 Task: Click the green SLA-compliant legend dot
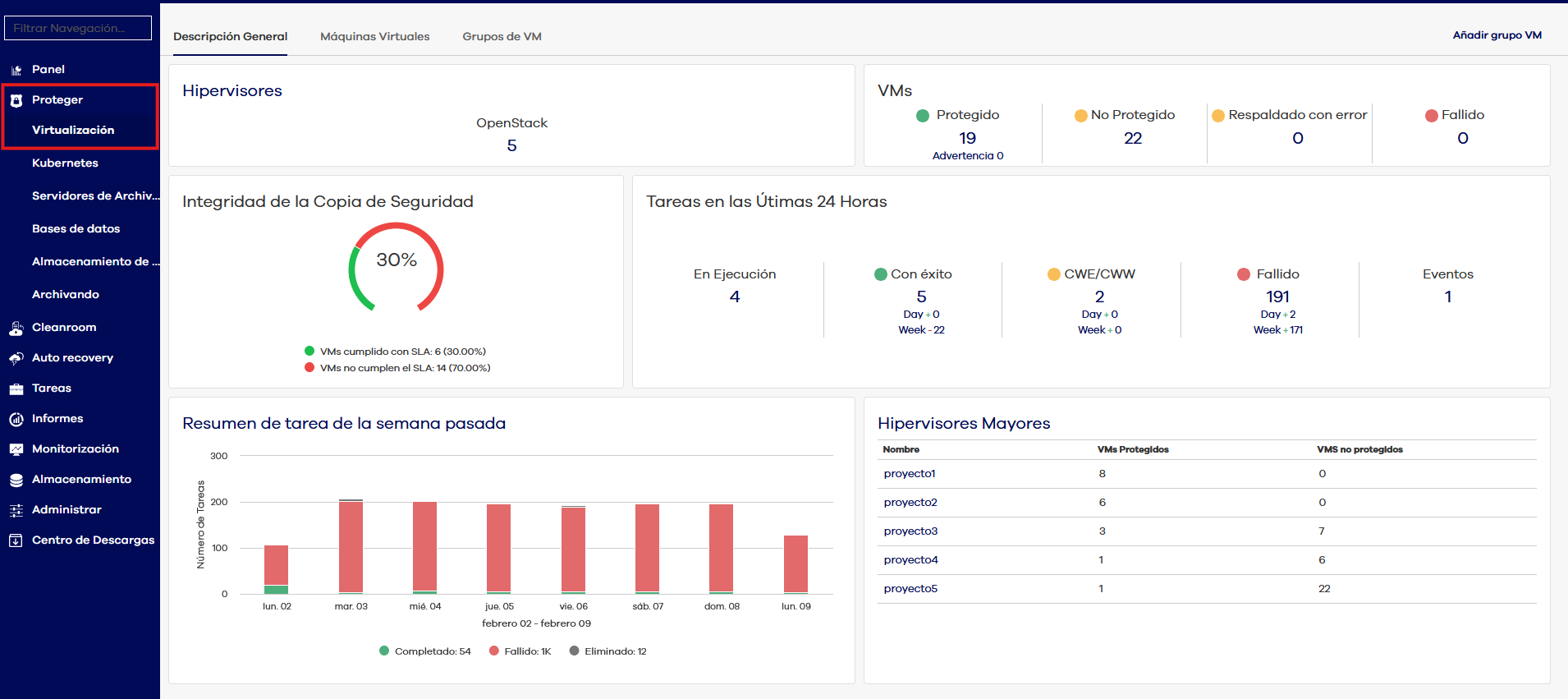pos(309,351)
